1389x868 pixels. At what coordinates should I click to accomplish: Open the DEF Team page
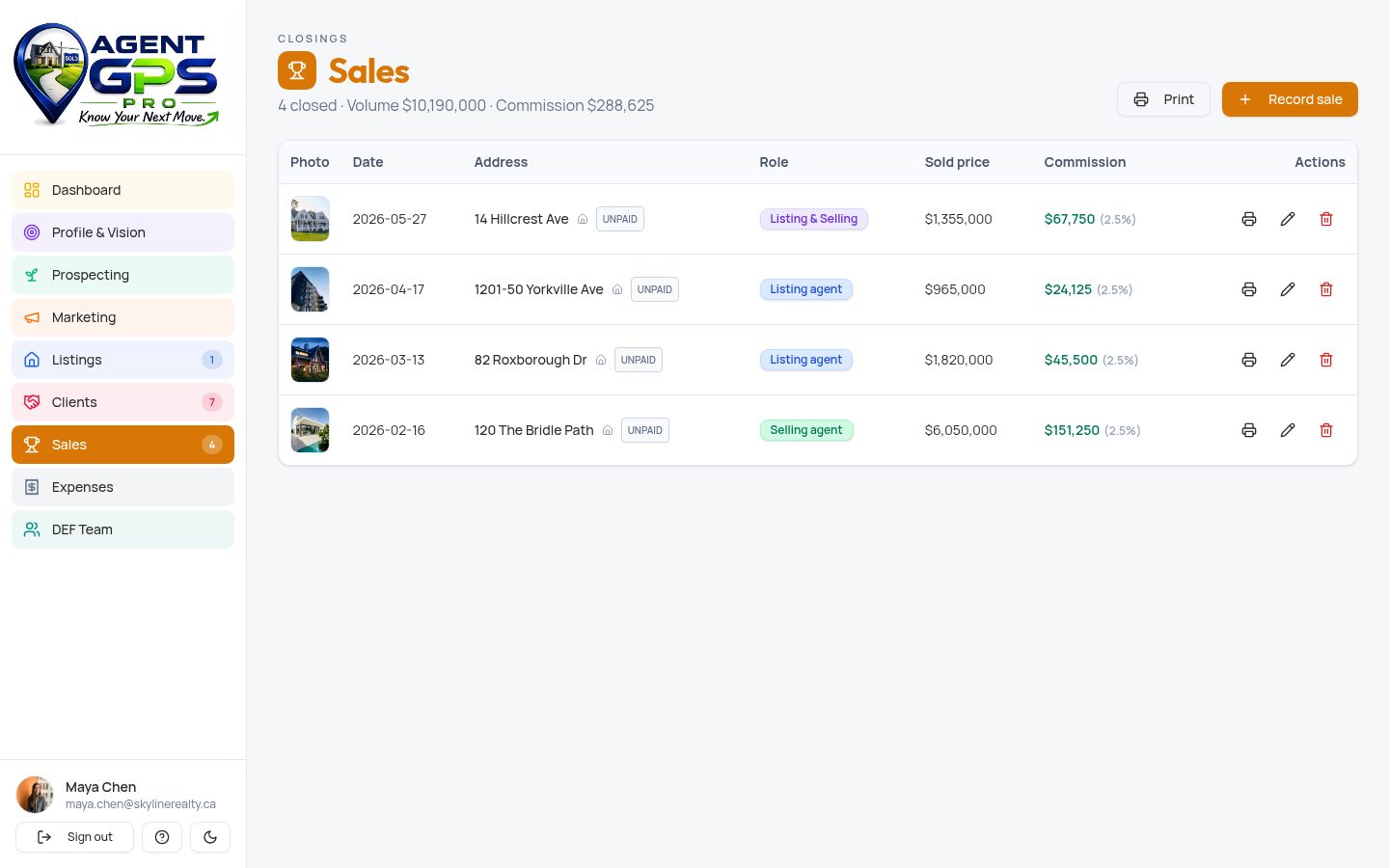click(123, 529)
